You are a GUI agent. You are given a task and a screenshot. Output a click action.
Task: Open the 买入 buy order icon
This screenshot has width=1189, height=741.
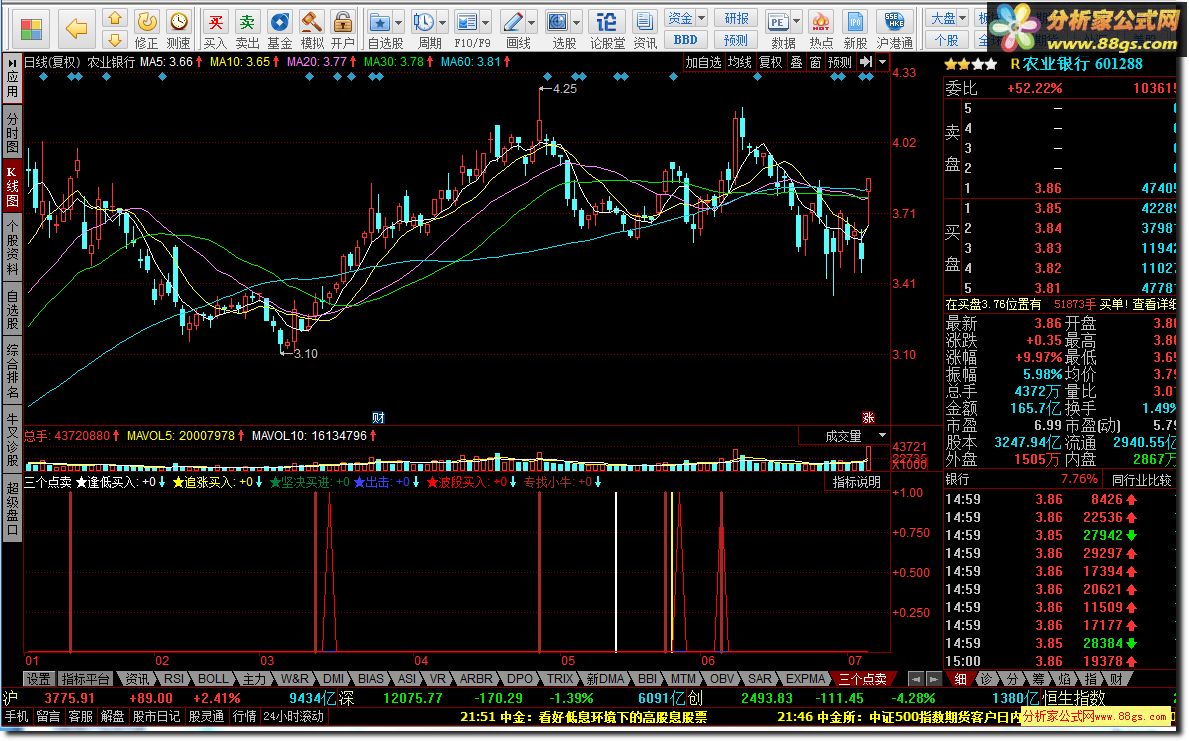pos(215,30)
